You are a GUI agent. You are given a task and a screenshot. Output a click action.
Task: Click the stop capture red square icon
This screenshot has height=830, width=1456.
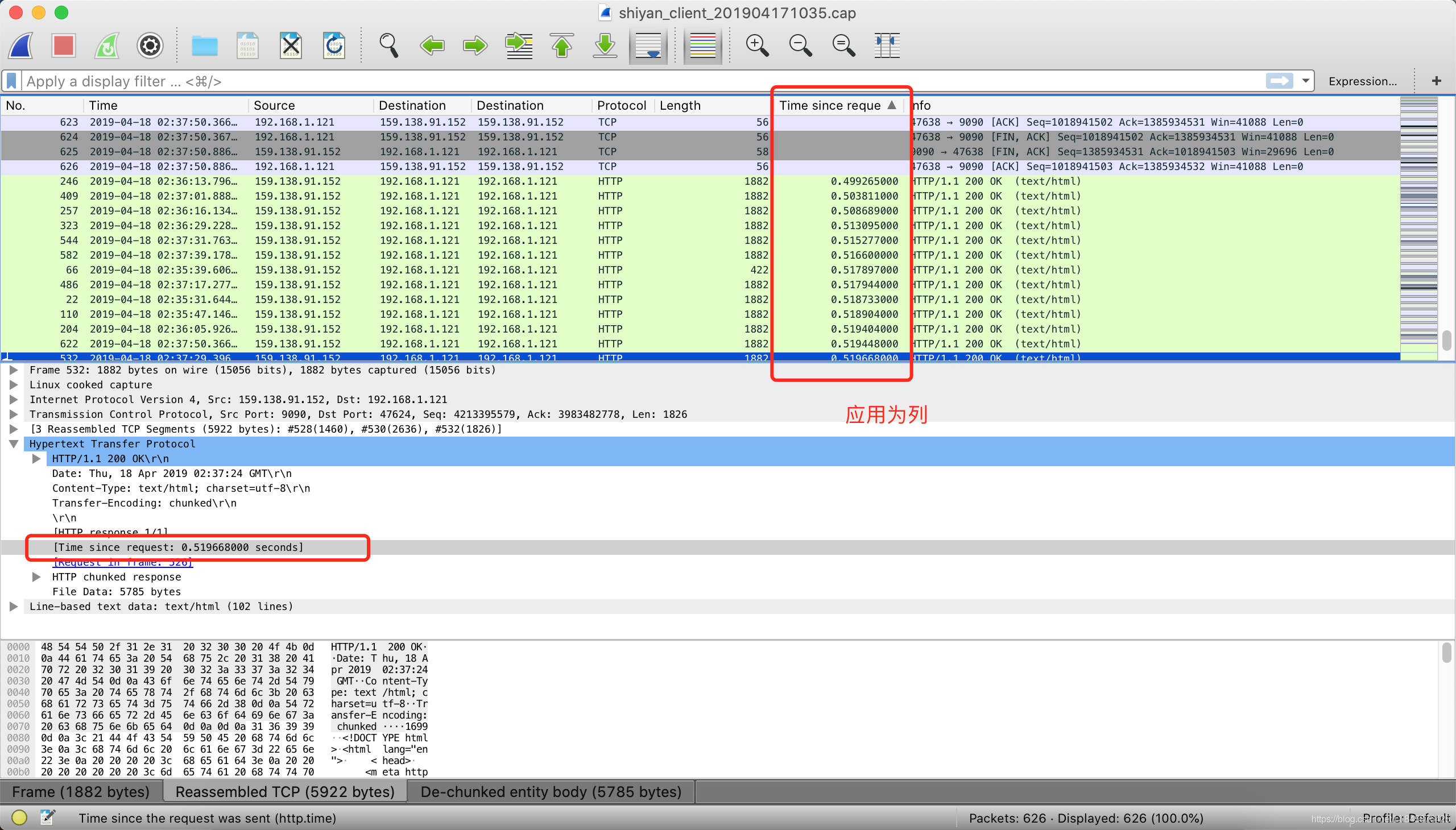(x=64, y=46)
